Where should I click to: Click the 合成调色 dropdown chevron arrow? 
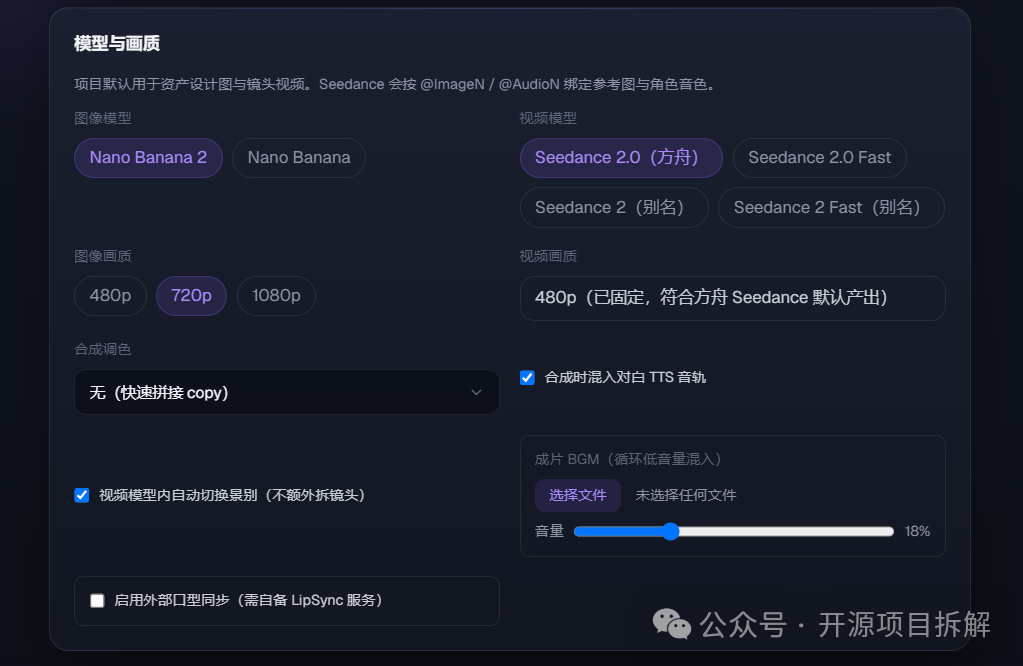pos(476,392)
